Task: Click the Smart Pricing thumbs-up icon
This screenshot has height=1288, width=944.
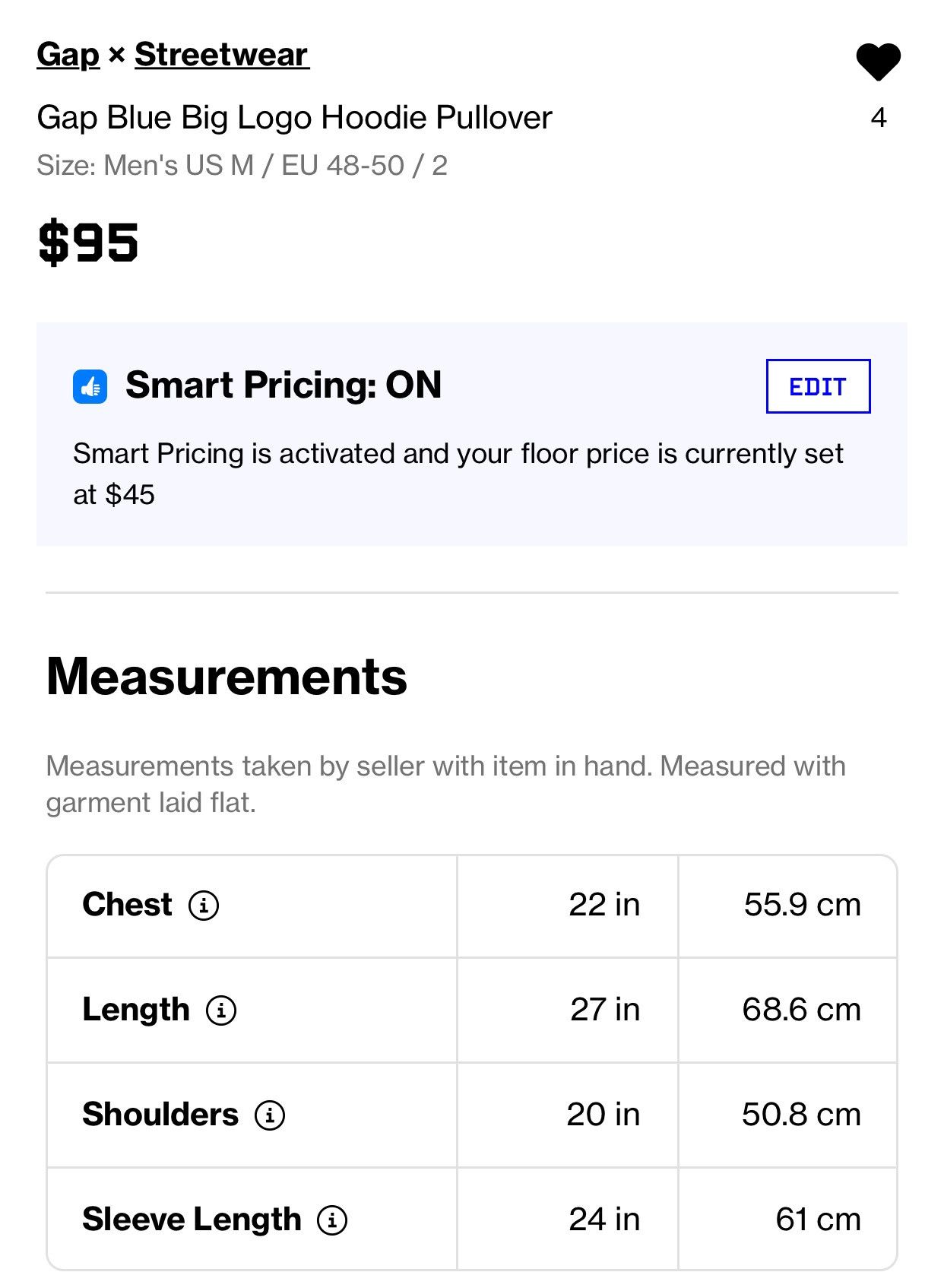Action: (x=90, y=387)
